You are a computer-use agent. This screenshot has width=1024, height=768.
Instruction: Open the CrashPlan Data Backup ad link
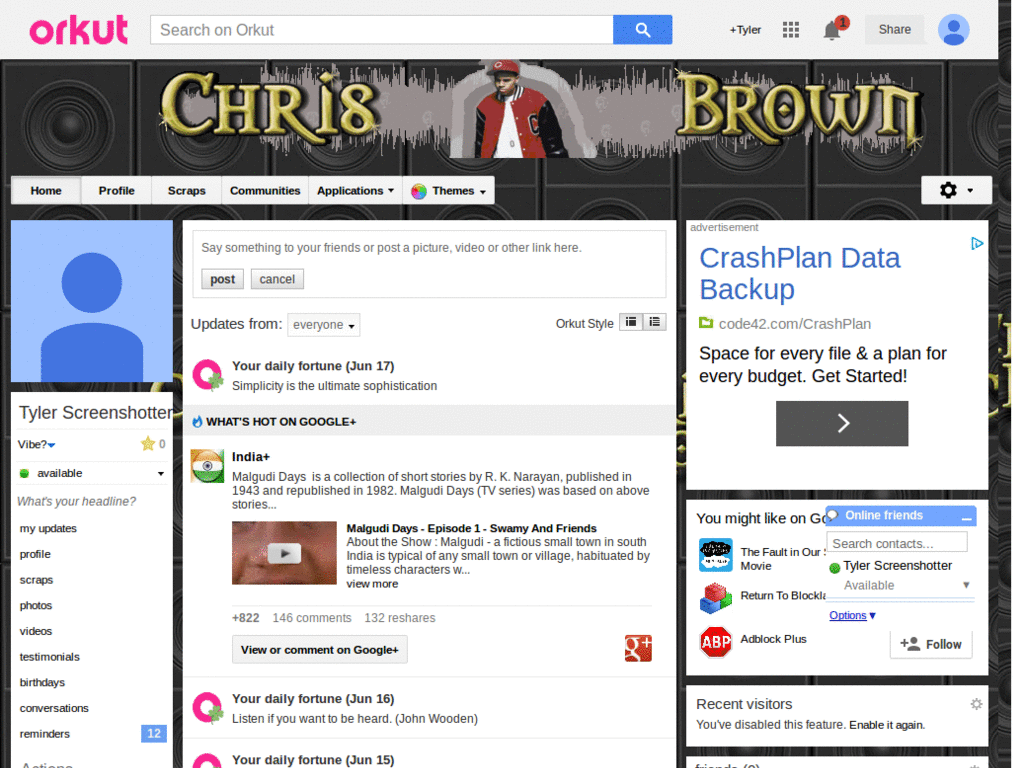(x=799, y=274)
